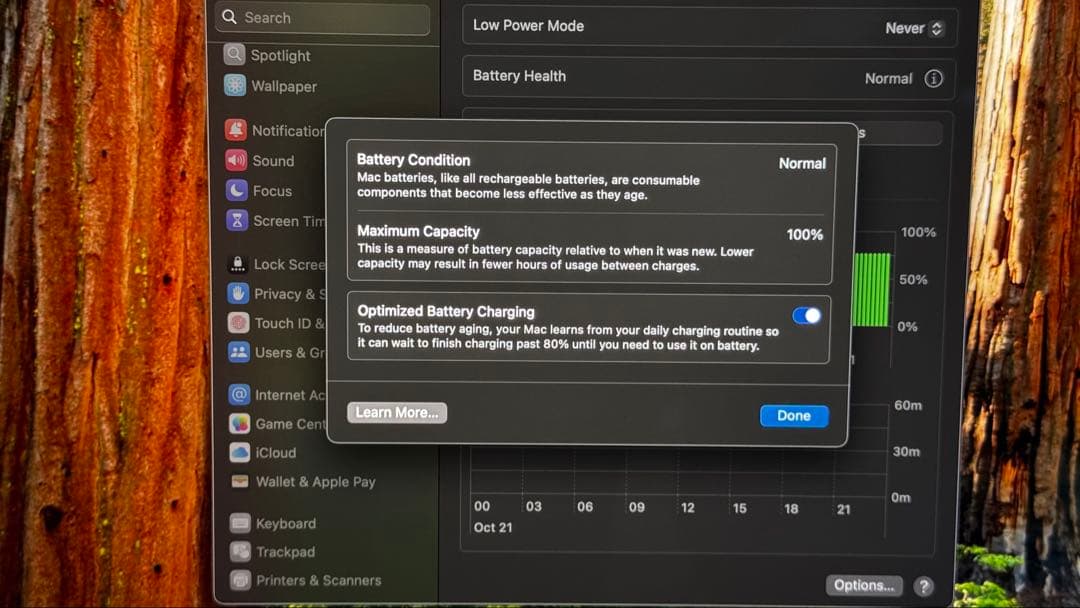Viewport: 1080px width, 608px height.
Task: Open Printers & Scanners icon
Action: coord(240,580)
